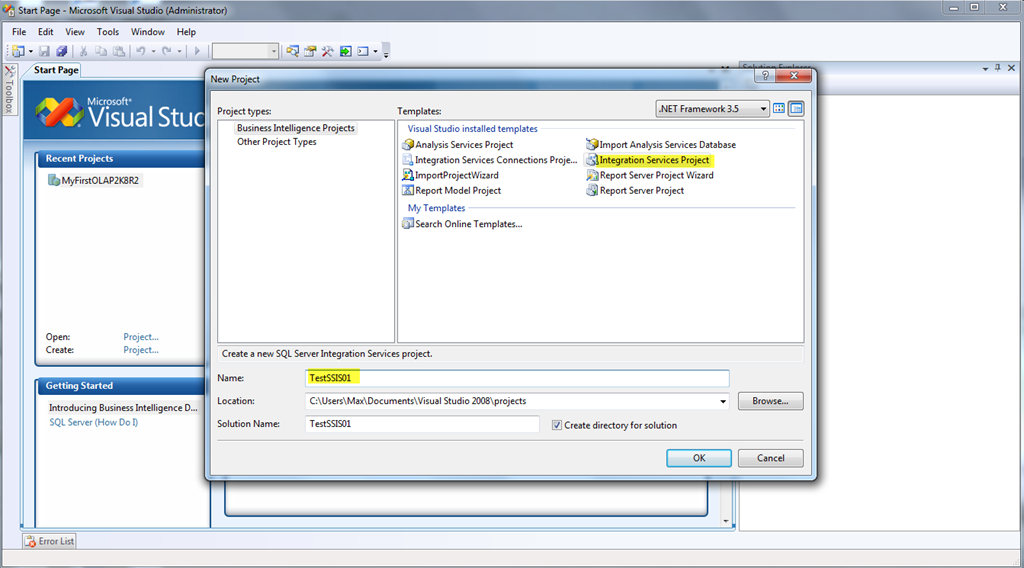Switch to the Start Page tab
Screen dimensions: 1024x568
click(56, 70)
